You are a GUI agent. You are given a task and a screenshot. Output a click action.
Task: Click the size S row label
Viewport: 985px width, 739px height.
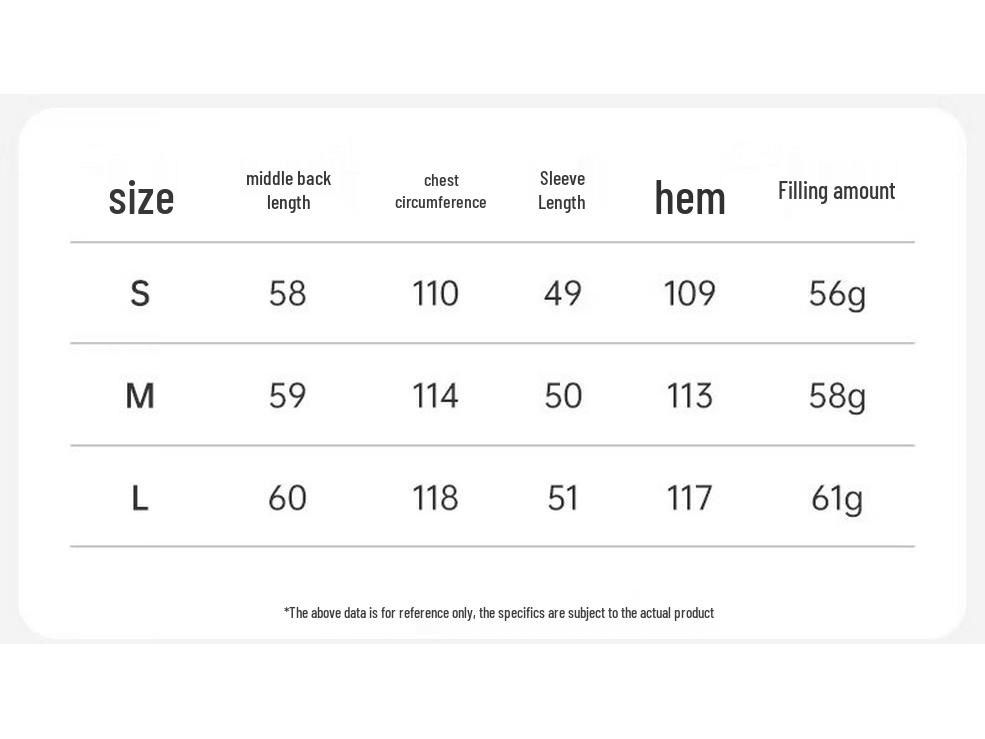(x=140, y=293)
